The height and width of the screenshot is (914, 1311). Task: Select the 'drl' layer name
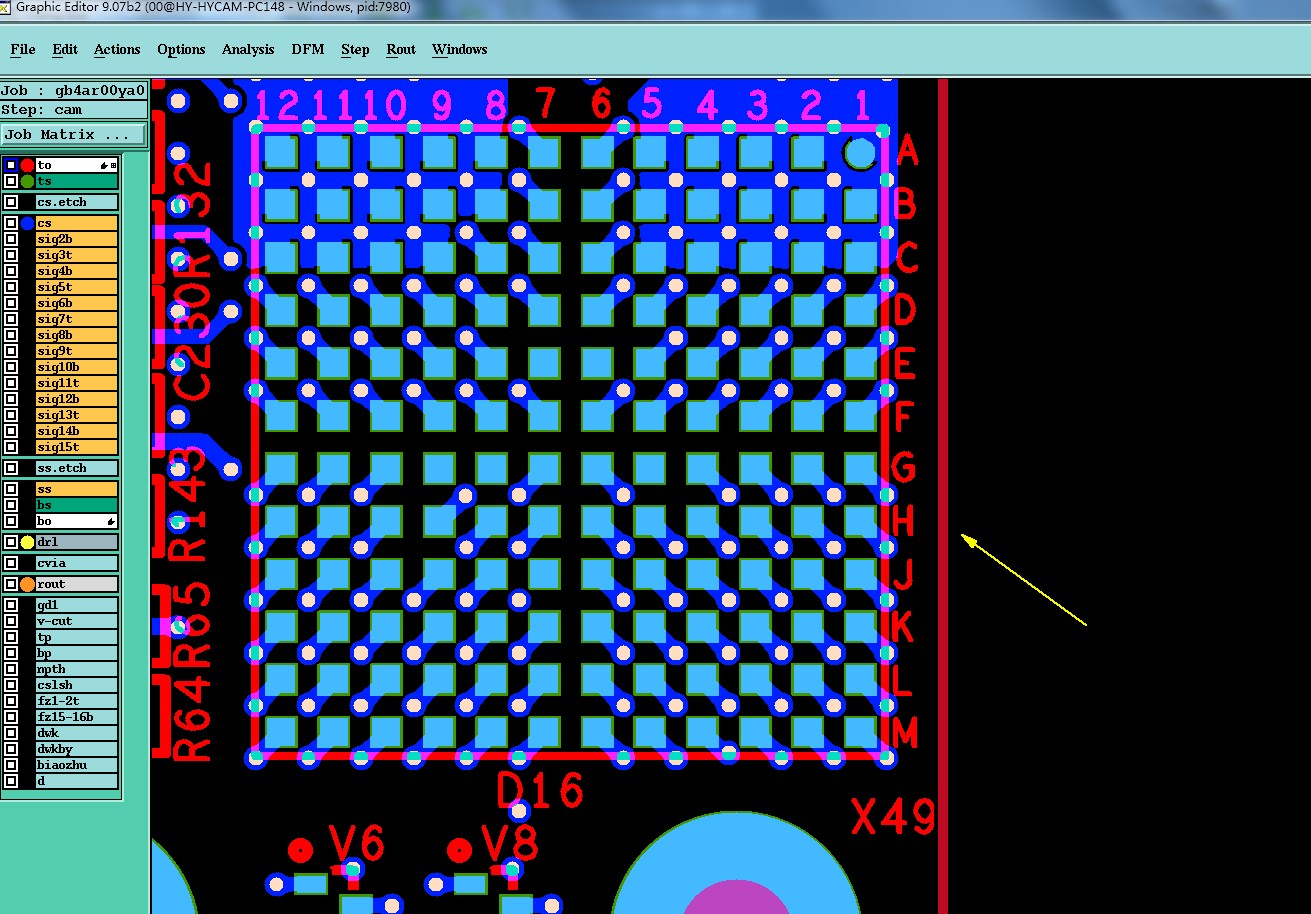tap(77, 542)
